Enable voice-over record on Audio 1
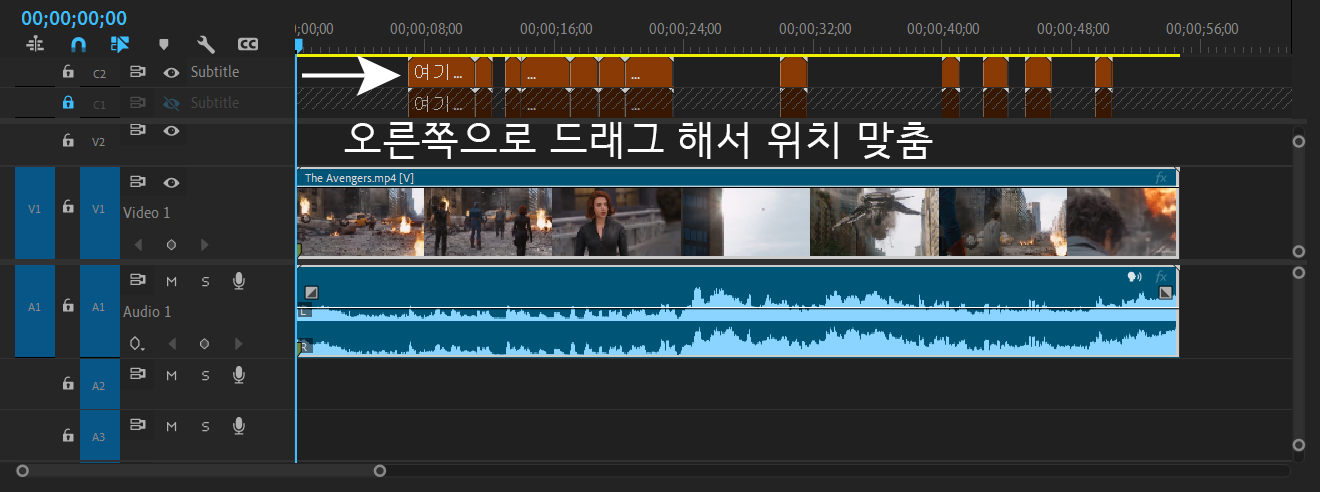 pyautogui.click(x=238, y=281)
